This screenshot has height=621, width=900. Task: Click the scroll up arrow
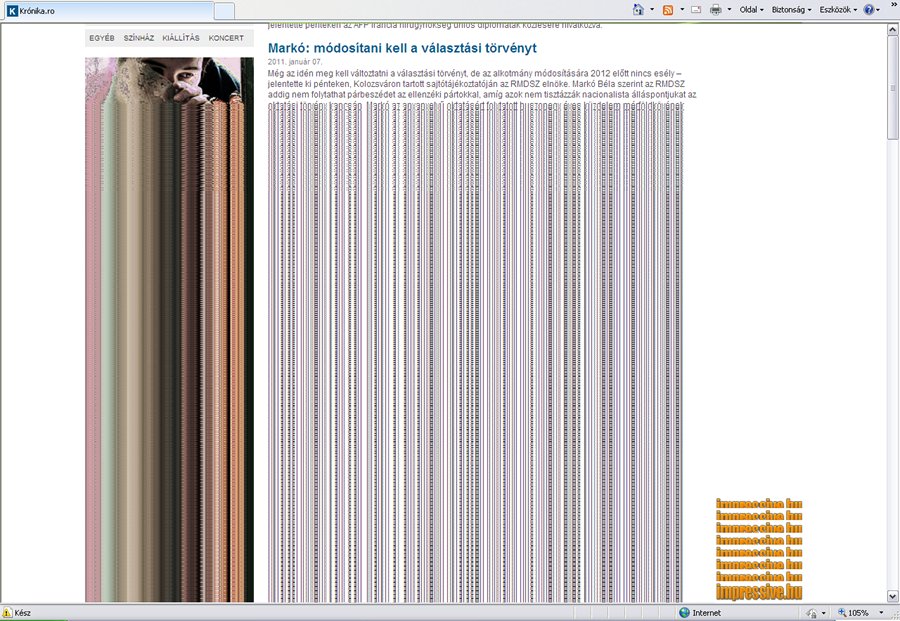tap(893, 29)
